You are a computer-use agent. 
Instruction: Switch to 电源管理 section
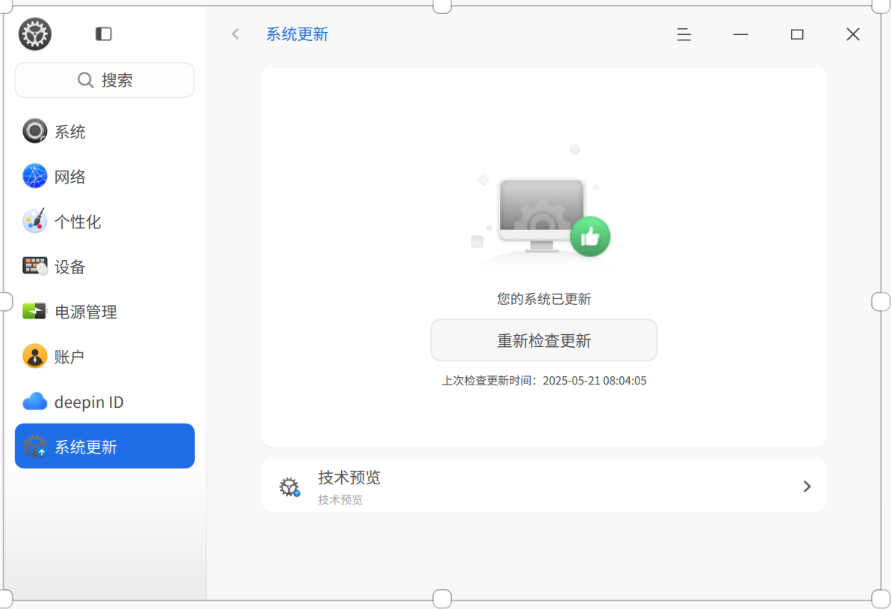pyautogui.click(x=105, y=311)
